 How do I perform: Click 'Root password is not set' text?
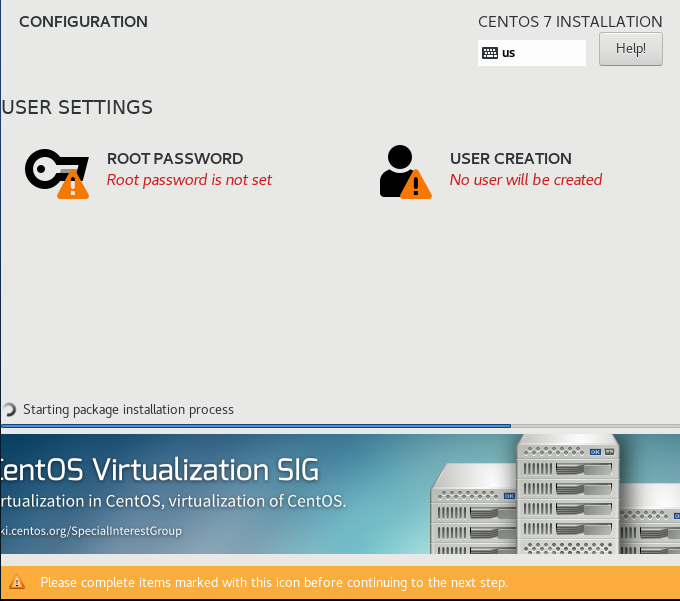pos(189,180)
